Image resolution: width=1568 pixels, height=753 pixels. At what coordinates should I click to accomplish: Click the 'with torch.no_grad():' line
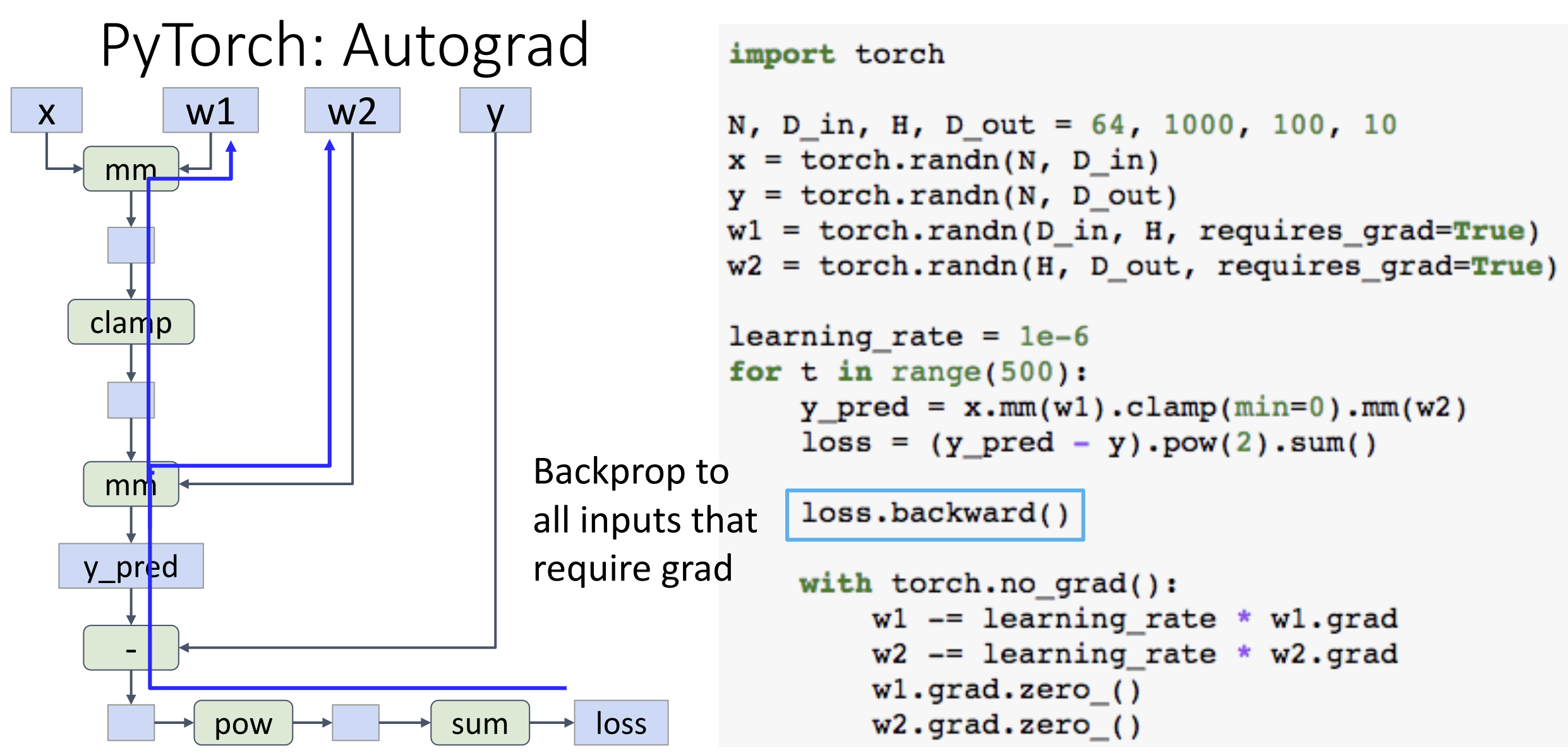point(989,584)
